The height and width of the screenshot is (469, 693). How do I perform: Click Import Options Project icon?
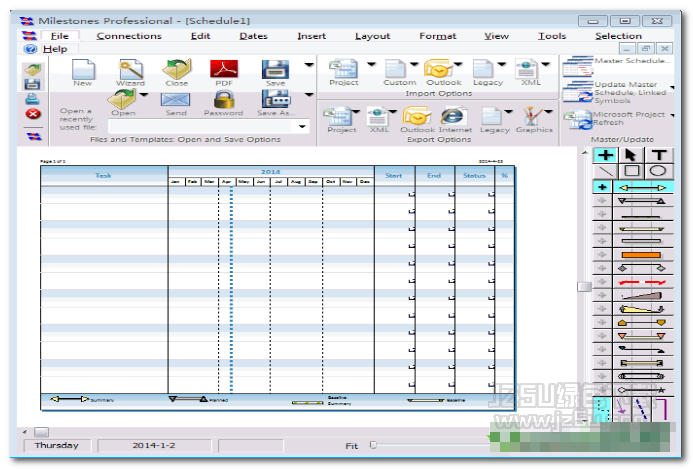pyautogui.click(x=343, y=69)
